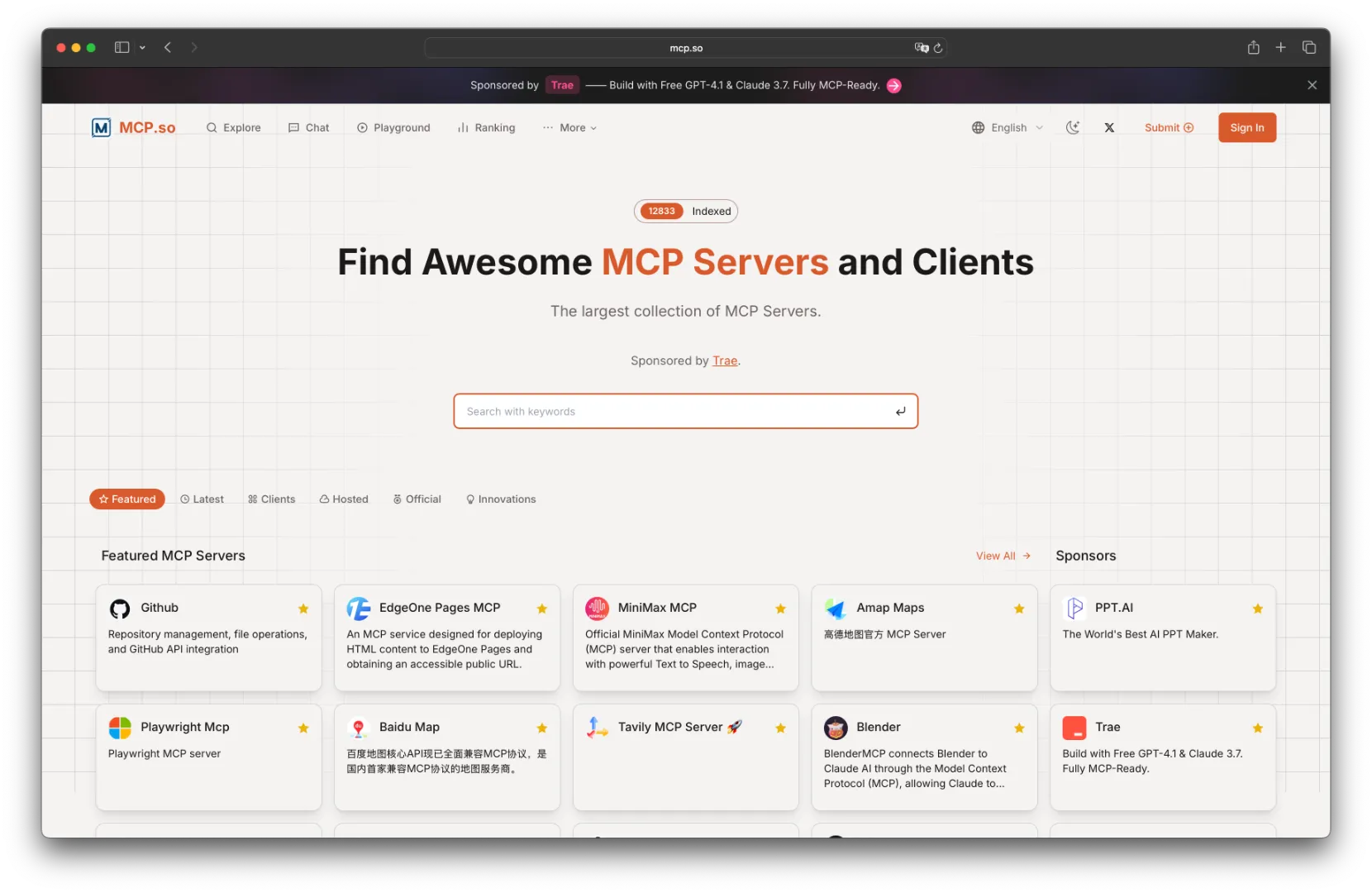This screenshot has height=893, width=1372.
Task: Focus the Search with keywords field
Action: point(685,411)
